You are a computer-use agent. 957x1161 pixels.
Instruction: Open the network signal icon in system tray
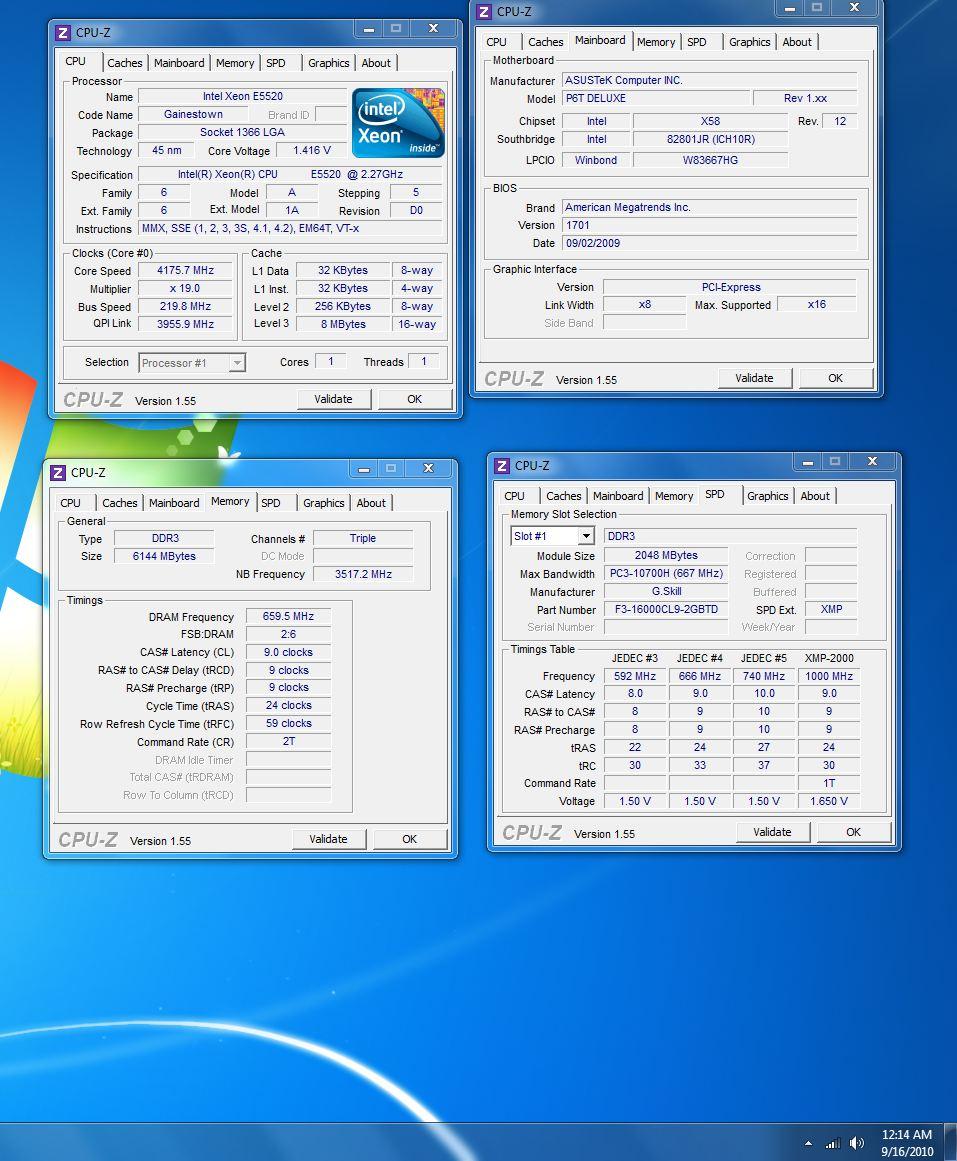tap(833, 1143)
